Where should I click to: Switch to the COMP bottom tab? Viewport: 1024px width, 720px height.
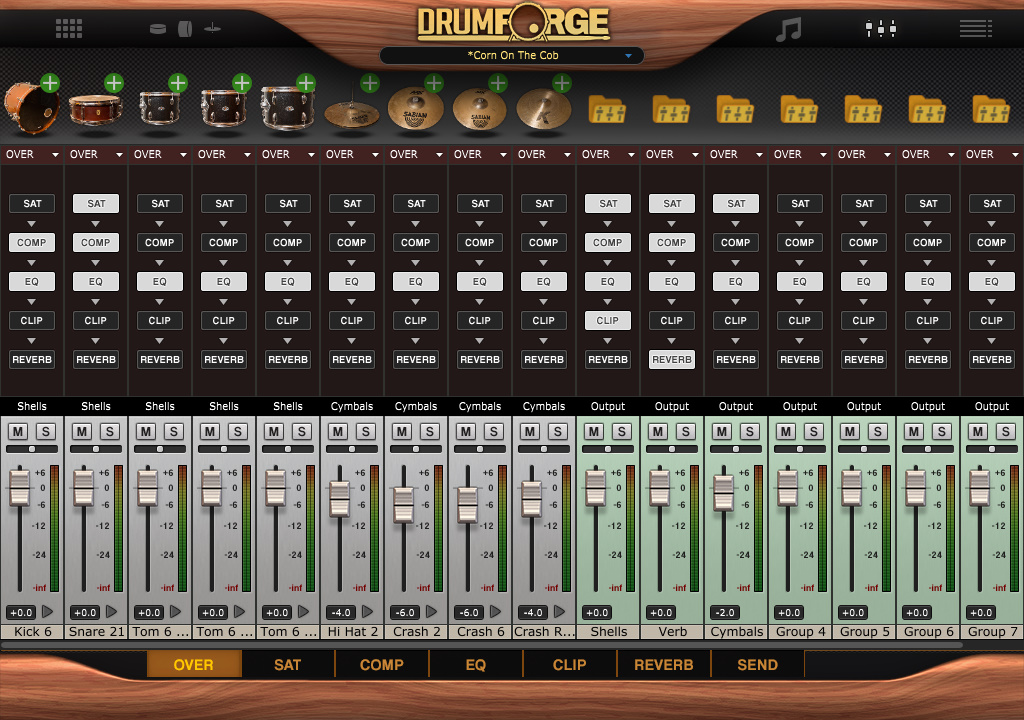[382, 664]
